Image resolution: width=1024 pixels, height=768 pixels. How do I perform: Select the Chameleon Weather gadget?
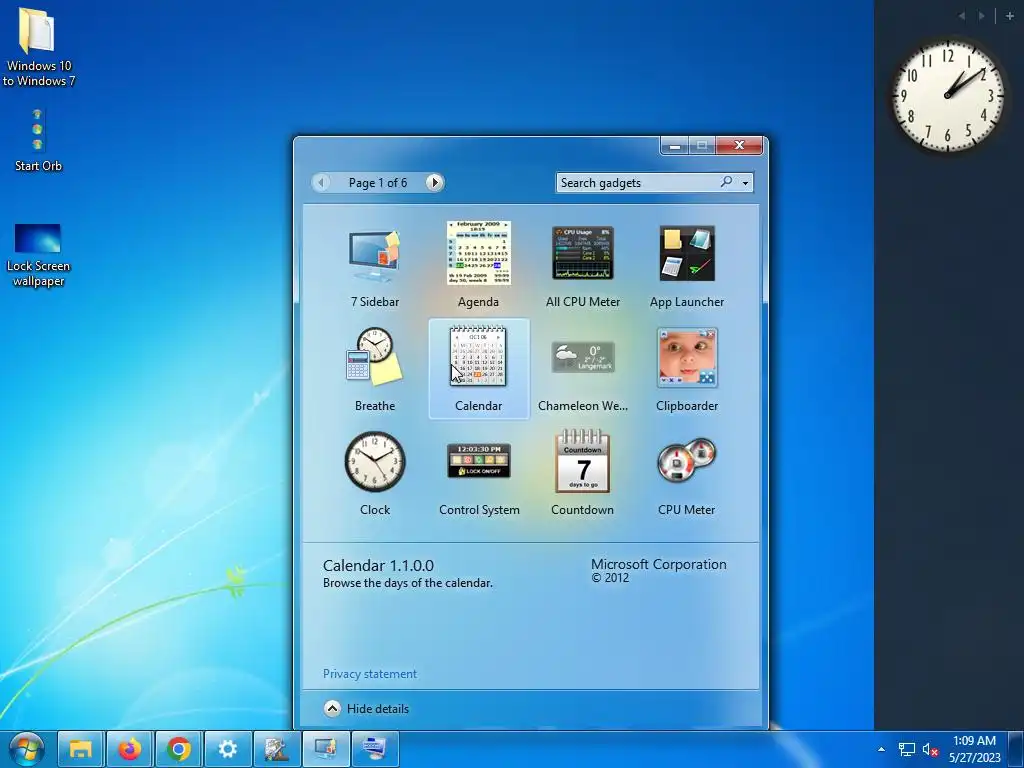[x=583, y=370]
